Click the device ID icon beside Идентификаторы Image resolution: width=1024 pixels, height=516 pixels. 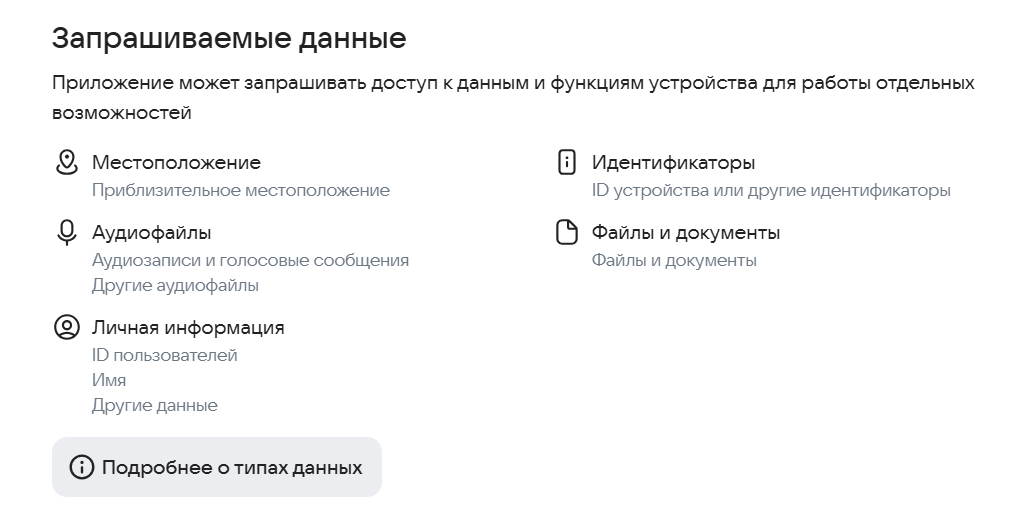coord(566,162)
